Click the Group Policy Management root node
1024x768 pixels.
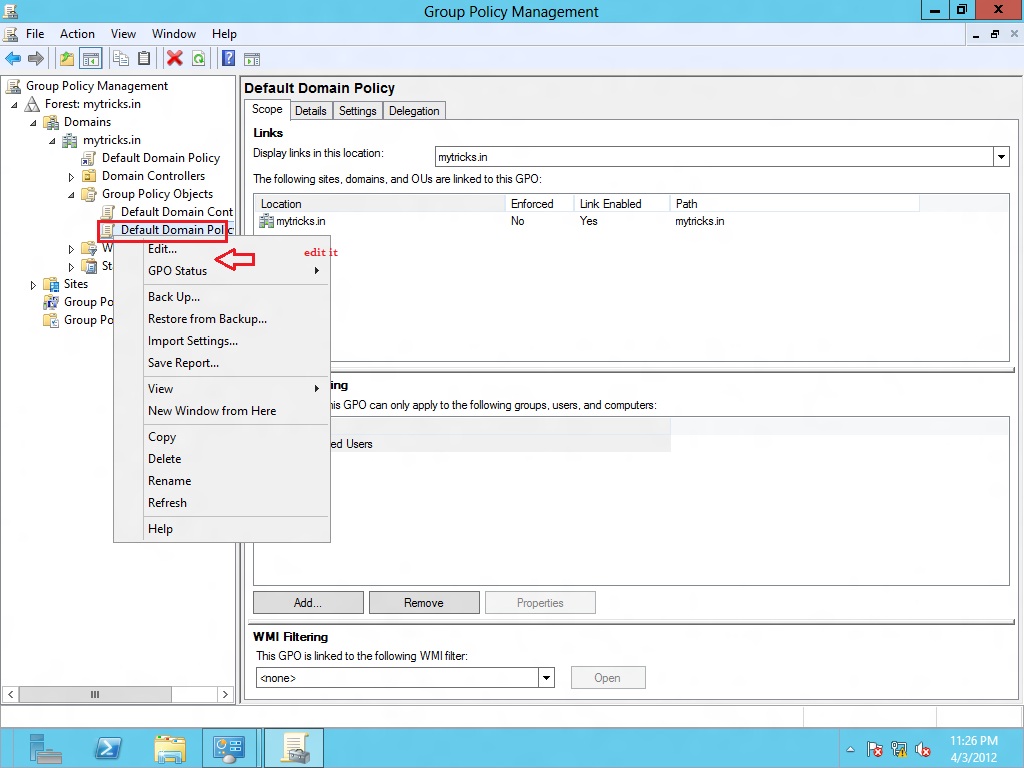coord(97,86)
